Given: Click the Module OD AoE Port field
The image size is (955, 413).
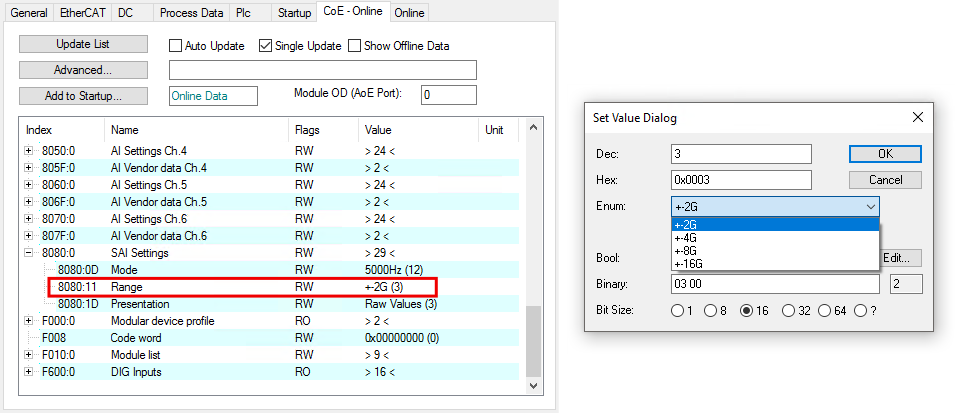Looking at the screenshot, I should point(449,95).
